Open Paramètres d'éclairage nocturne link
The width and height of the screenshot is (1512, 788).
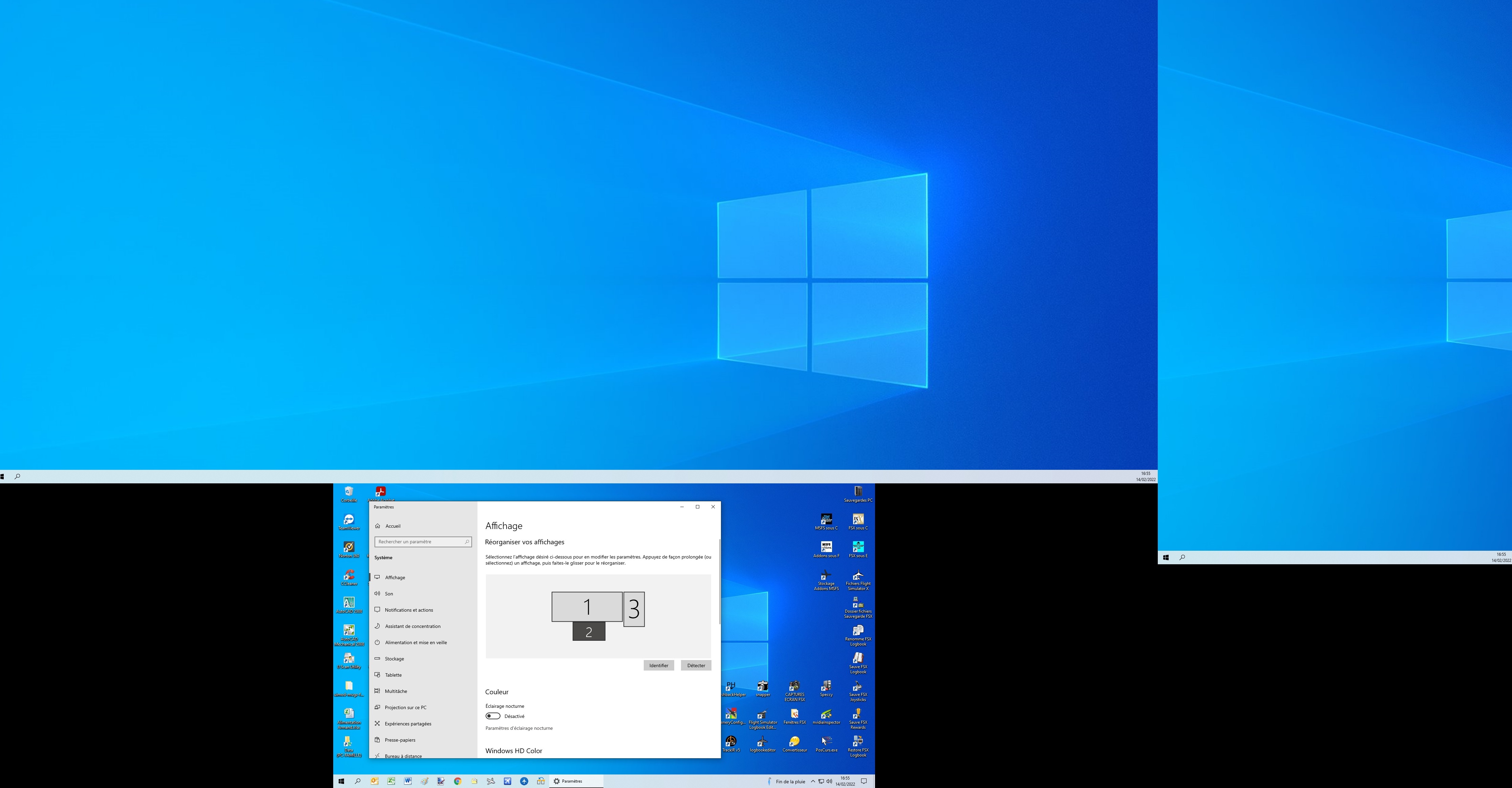coord(519,728)
